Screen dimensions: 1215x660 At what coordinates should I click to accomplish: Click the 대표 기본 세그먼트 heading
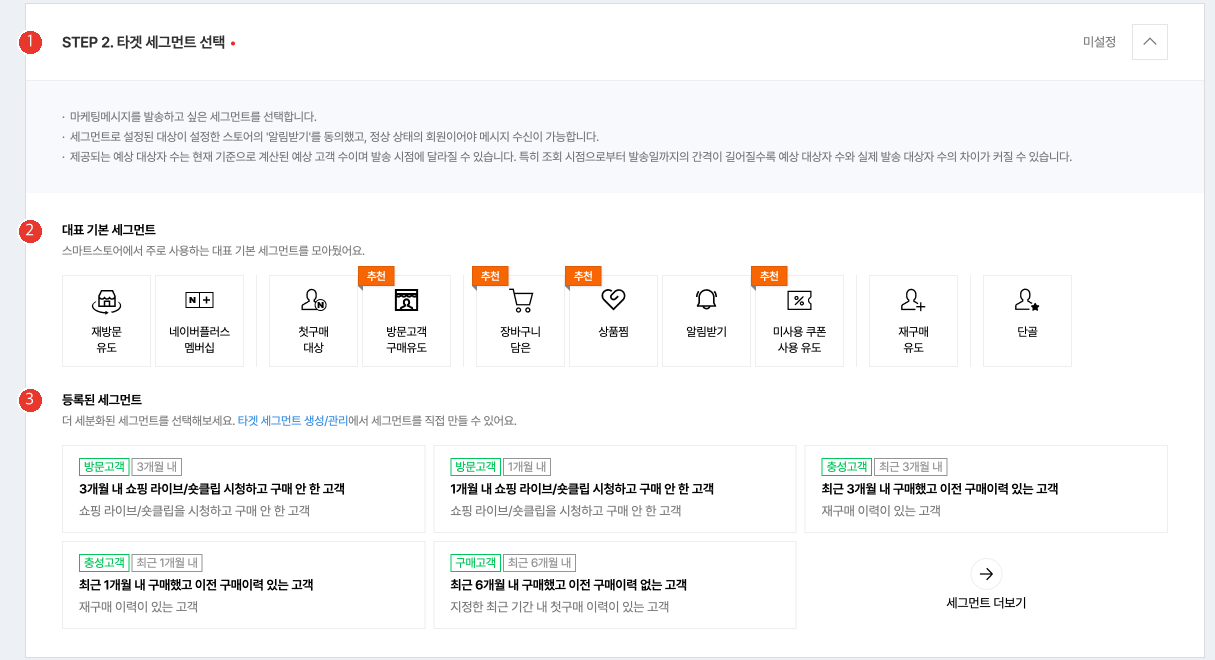pyautogui.click(x=109, y=230)
